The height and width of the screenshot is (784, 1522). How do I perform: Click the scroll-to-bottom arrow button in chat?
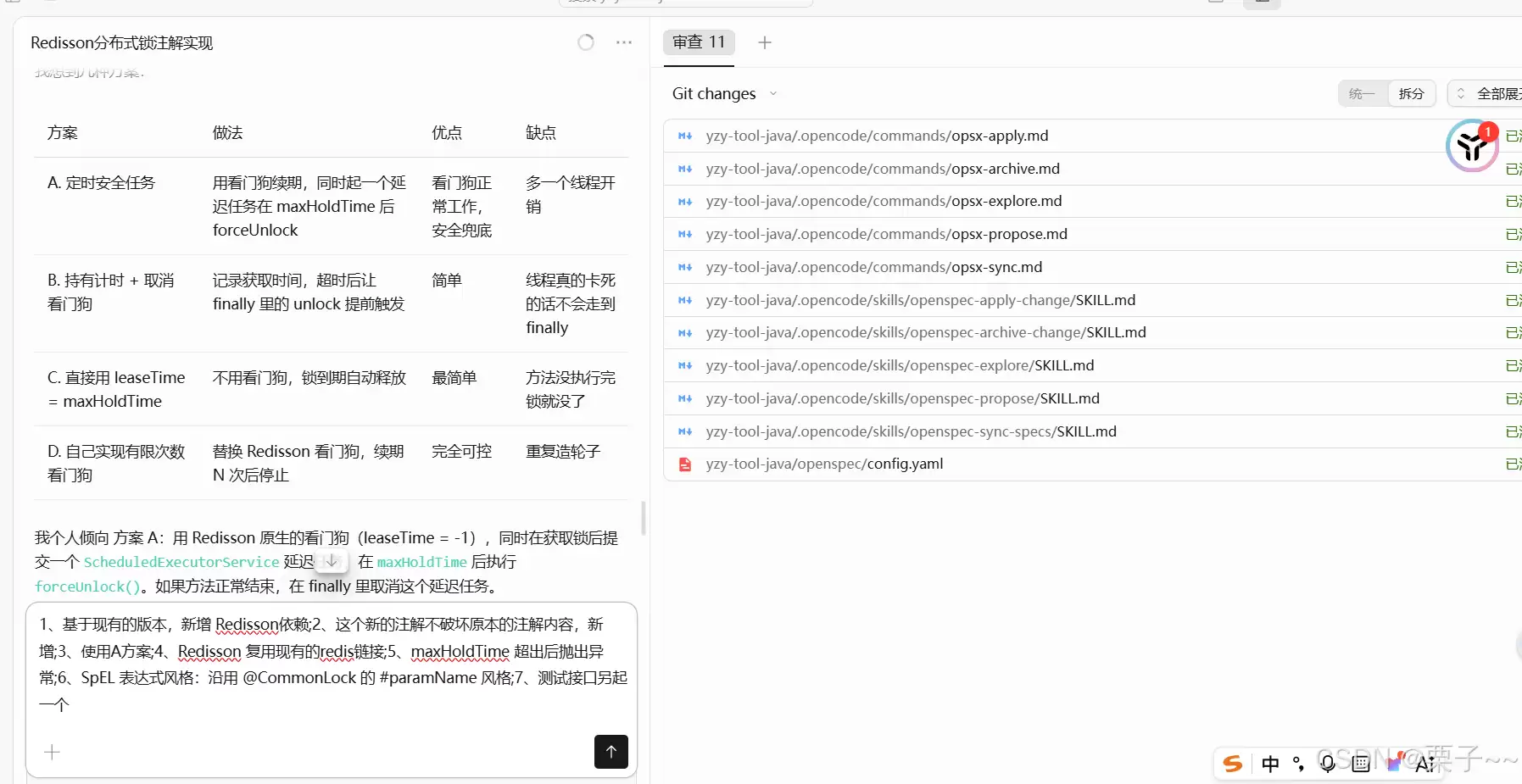(x=332, y=561)
